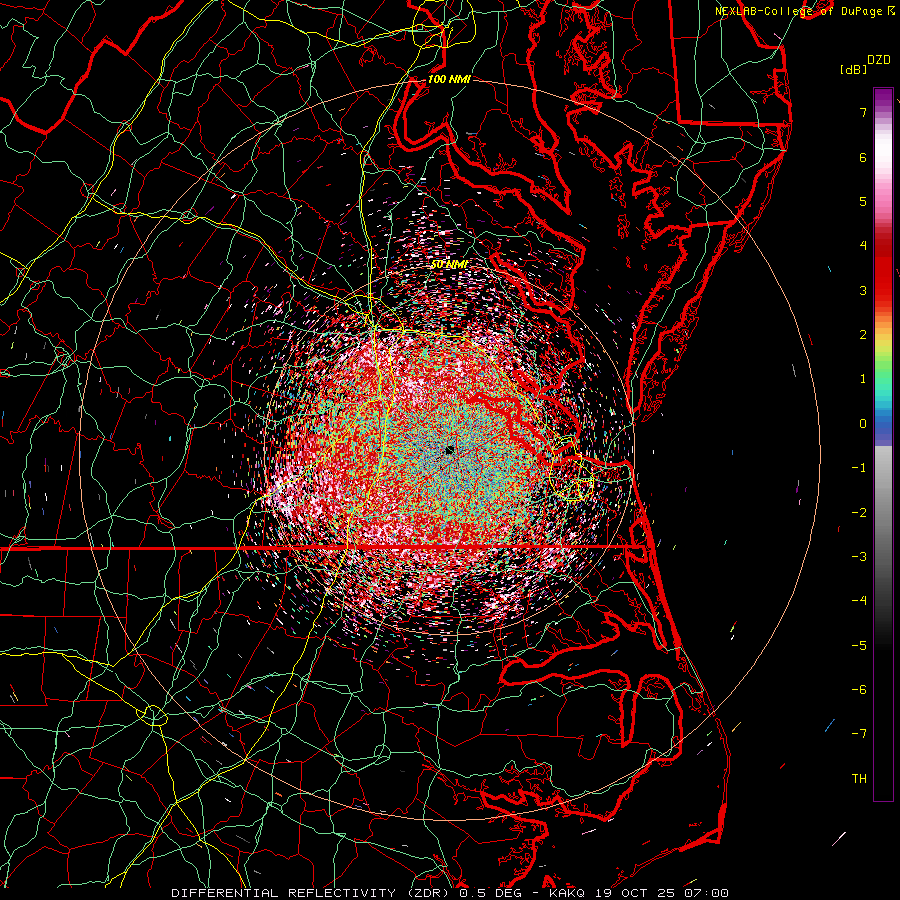Click the -3 label on the color scale

coord(859,557)
